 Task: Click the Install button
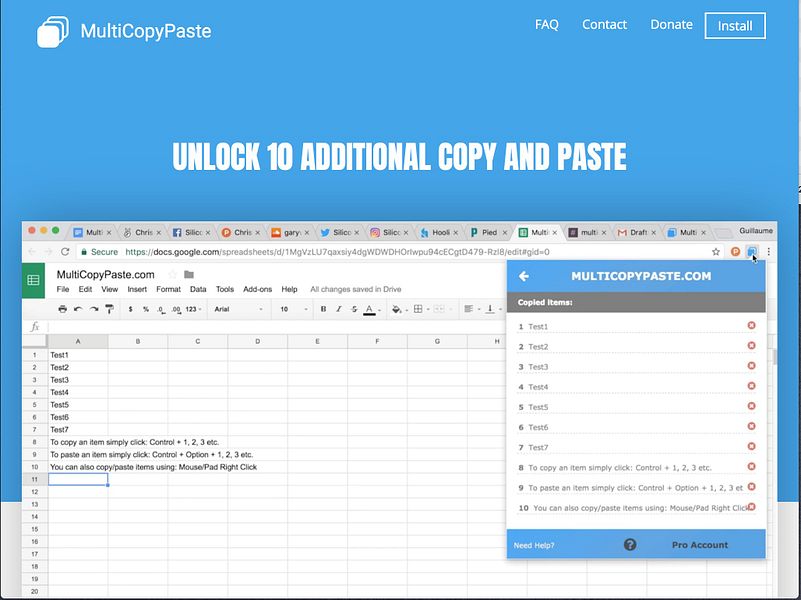(735, 26)
